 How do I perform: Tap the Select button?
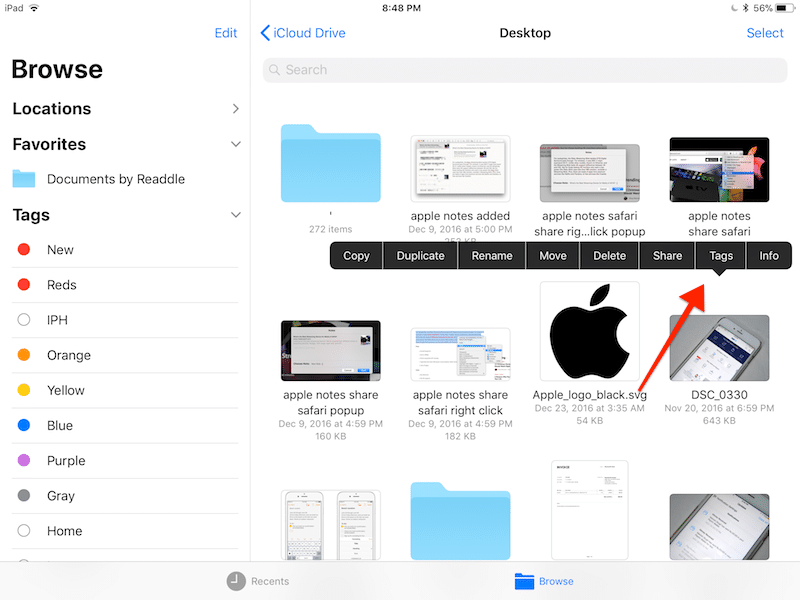tap(765, 33)
